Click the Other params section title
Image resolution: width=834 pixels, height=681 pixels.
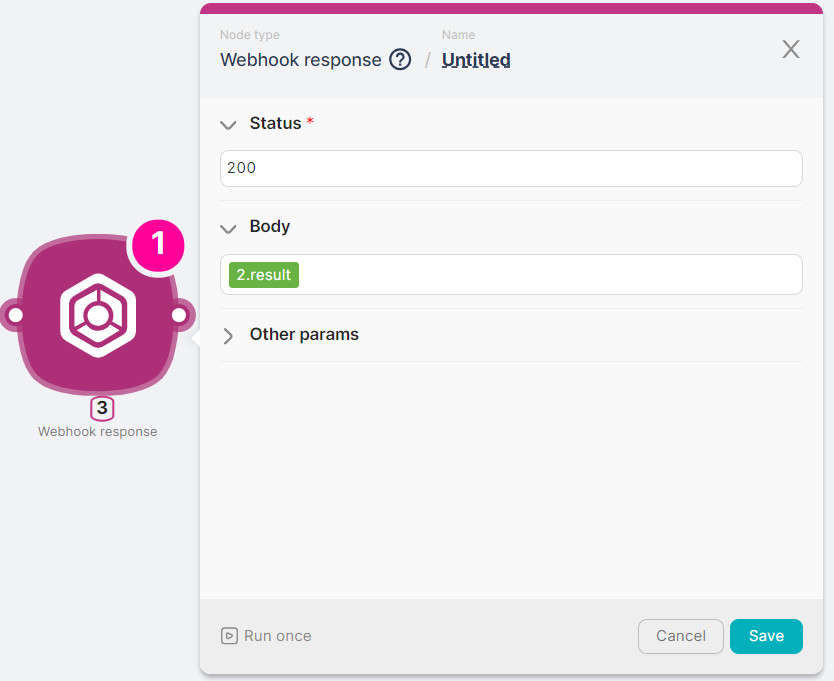(304, 335)
